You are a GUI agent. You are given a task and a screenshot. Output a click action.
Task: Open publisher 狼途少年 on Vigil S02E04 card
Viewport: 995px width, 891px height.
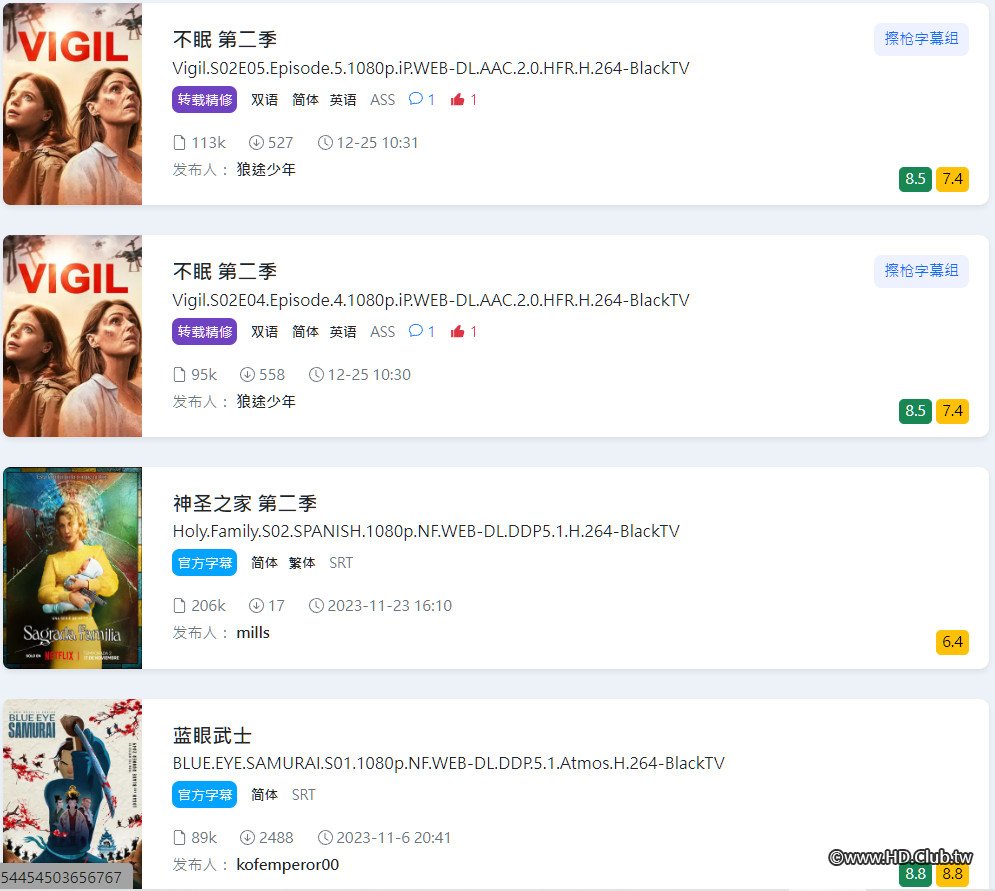click(x=266, y=402)
